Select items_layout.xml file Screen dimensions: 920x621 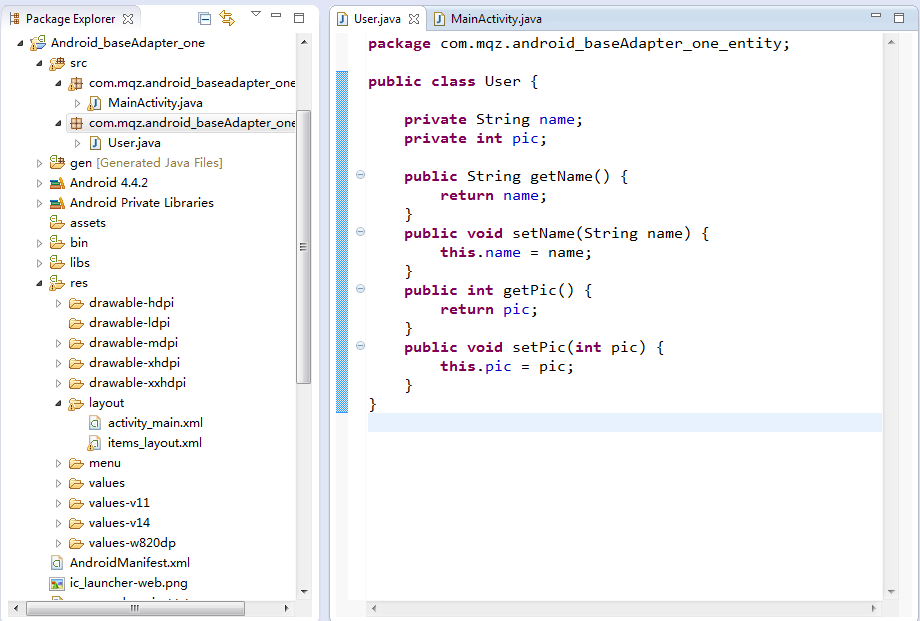[x=154, y=443]
